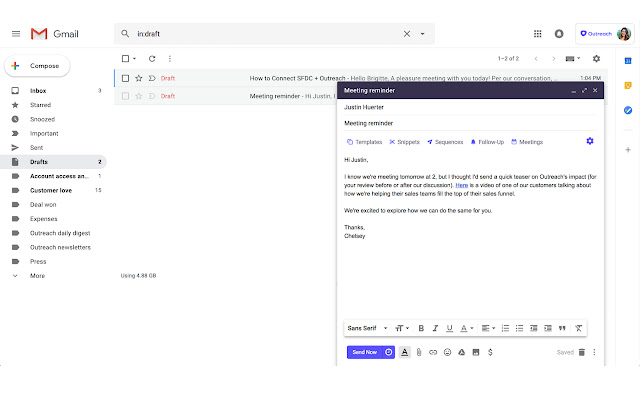Screen dimensions: 640x400
Task: Click the recipient field with Justin Huerter
Action: coord(470,107)
